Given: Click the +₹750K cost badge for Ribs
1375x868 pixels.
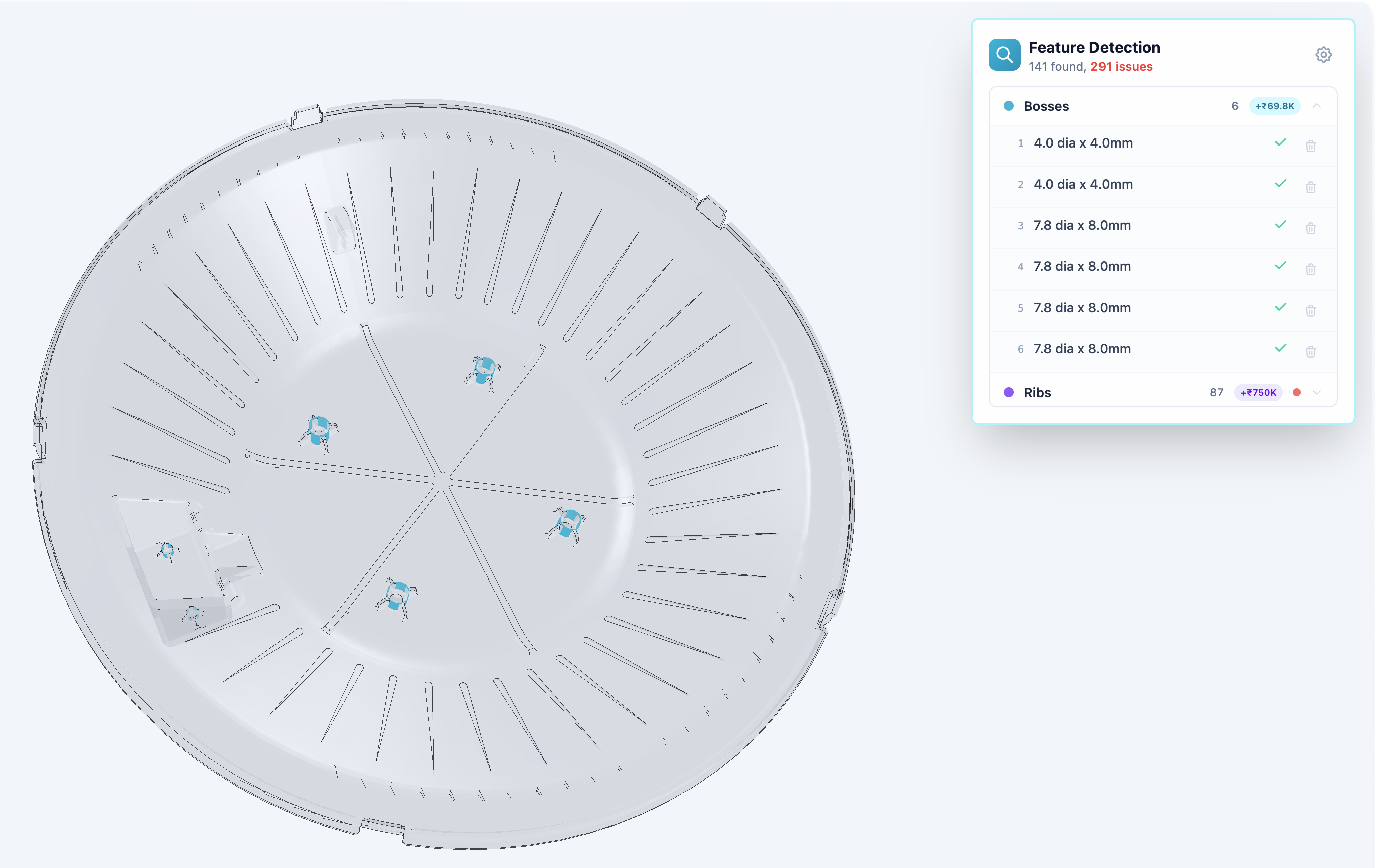Looking at the screenshot, I should pyautogui.click(x=1259, y=392).
